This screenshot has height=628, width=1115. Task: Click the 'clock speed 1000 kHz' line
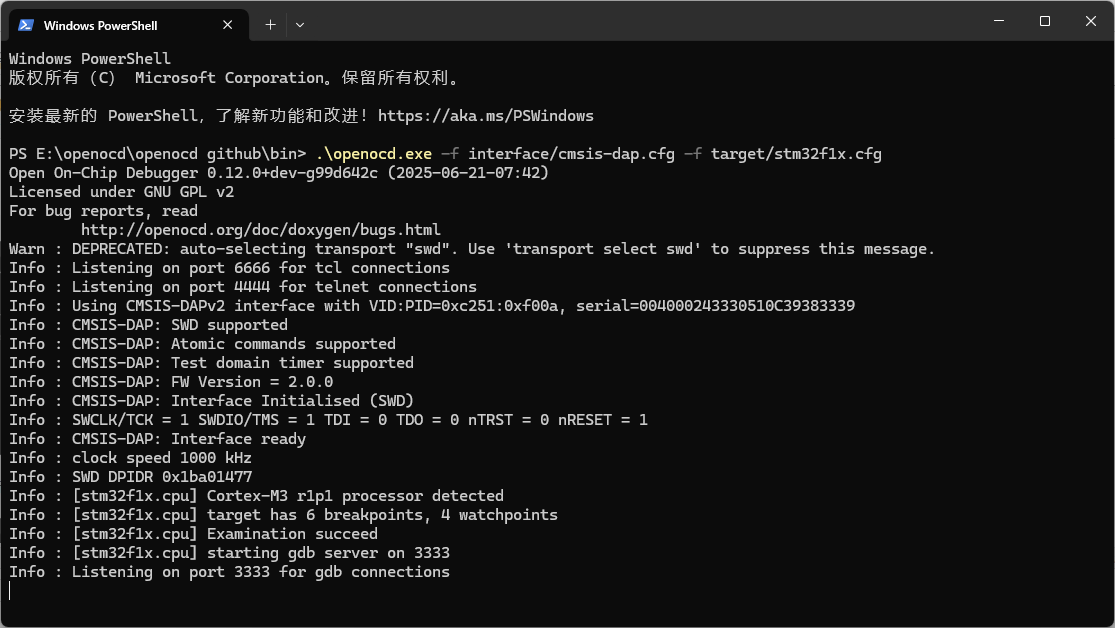point(130,457)
